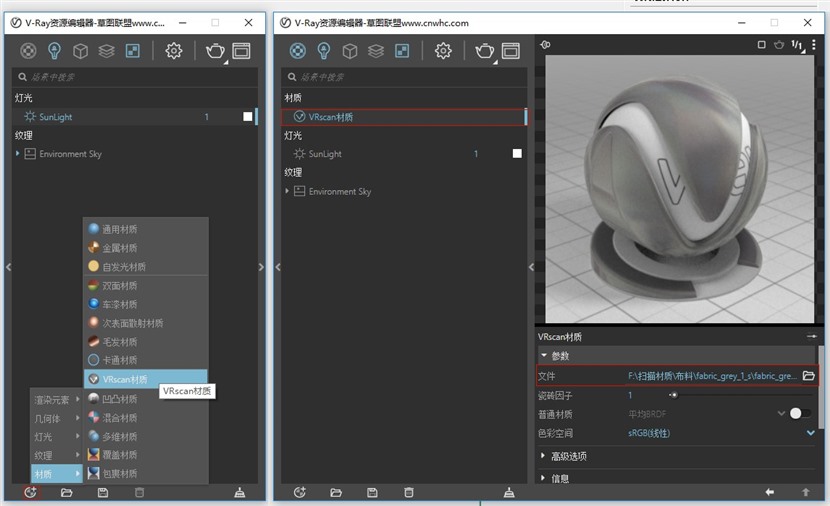
Task: Click delete trash icon in left window bottom bar
Action: [x=139, y=493]
